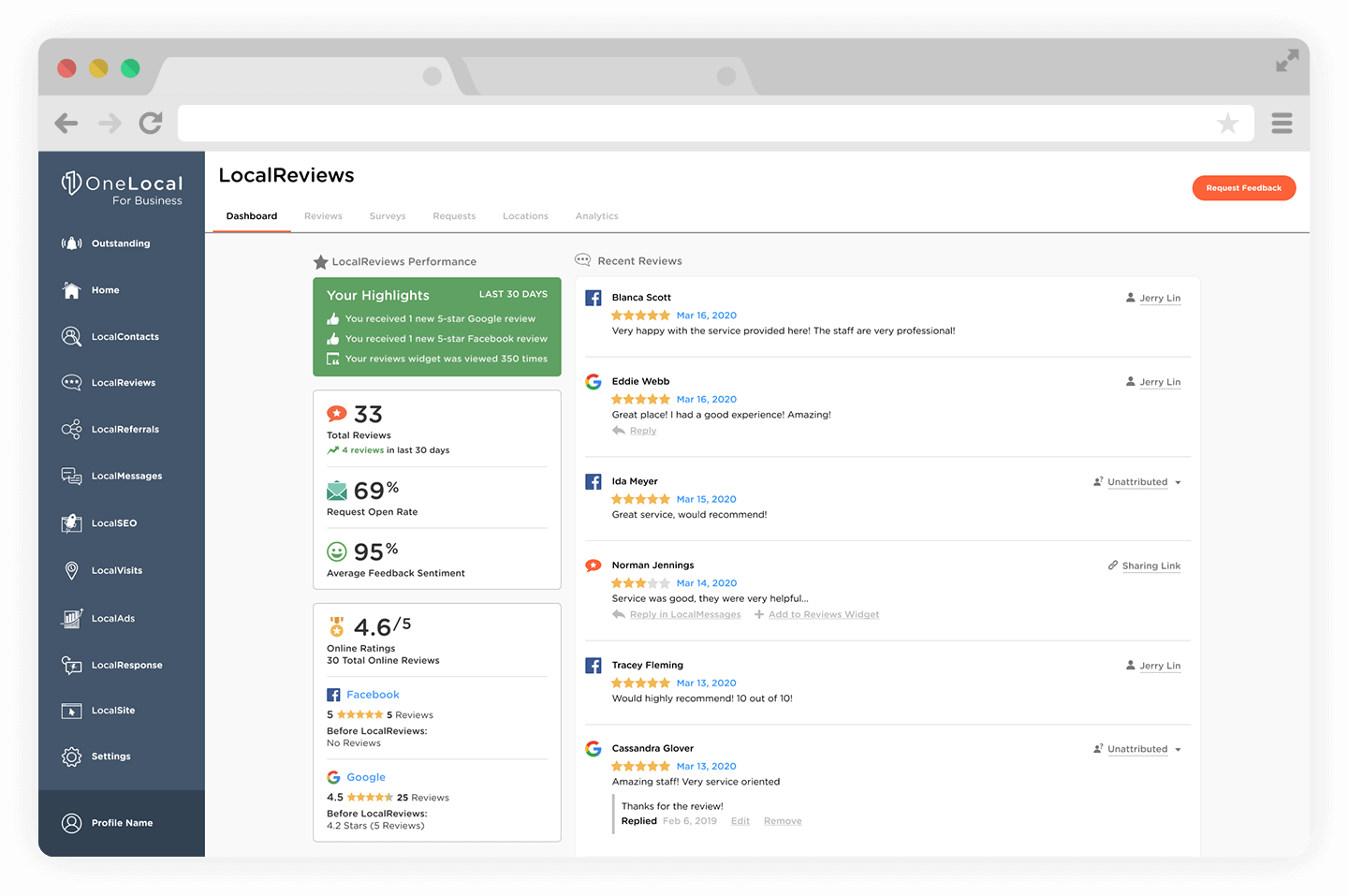Open LocalReferrals share icon in sidebar
Viewport: 1348px width, 896px height.
coord(71,429)
